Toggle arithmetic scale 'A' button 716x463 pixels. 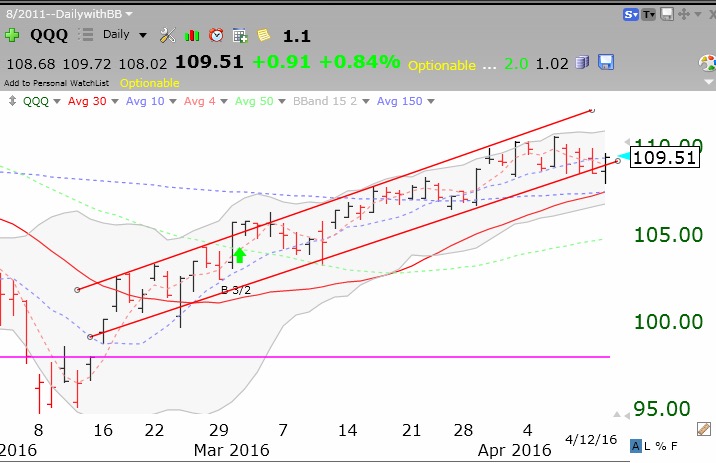(636, 446)
